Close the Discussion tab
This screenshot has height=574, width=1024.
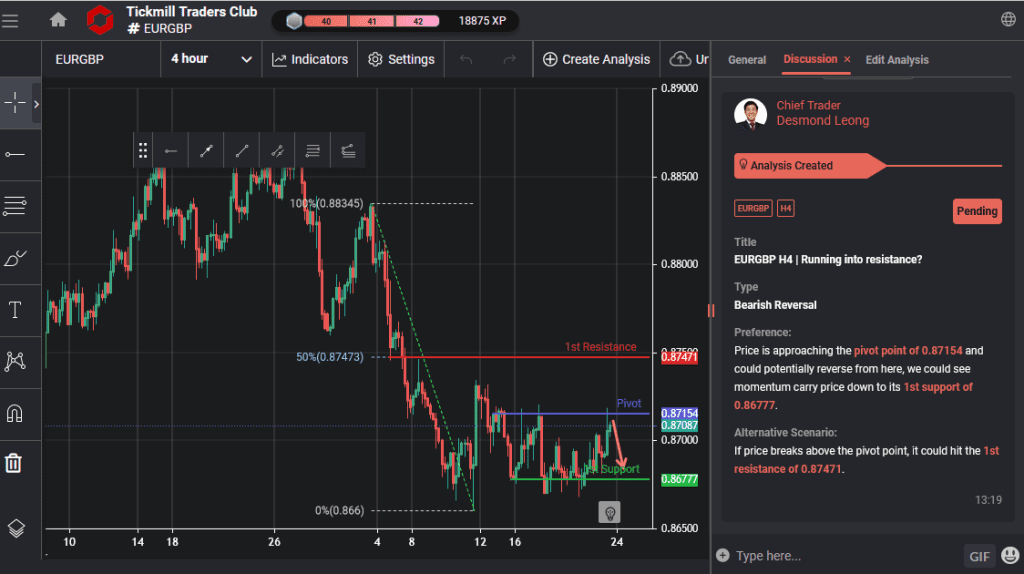click(x=847, y=59)
